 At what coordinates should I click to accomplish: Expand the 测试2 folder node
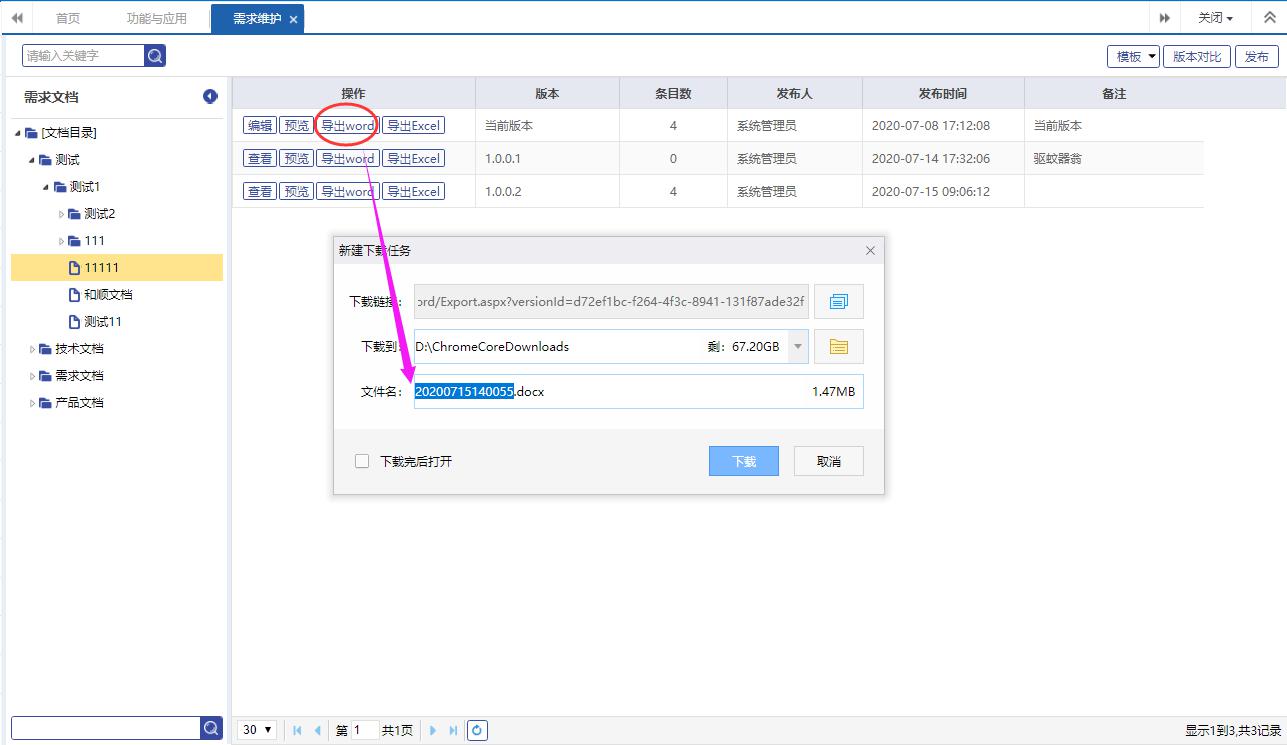(x=61, y=214)
